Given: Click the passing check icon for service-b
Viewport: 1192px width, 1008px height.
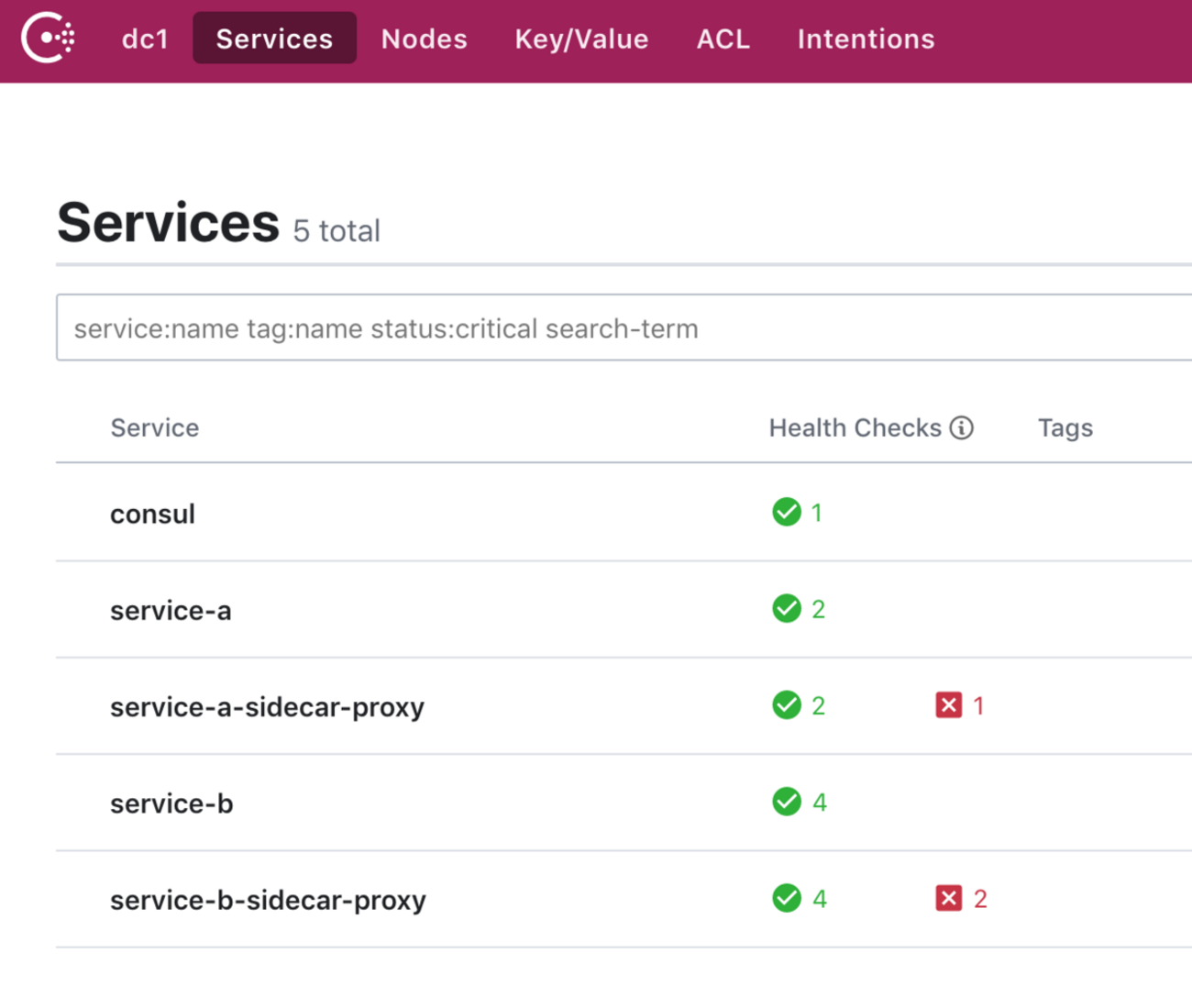Looking at the screenshot, I should 787,802.
